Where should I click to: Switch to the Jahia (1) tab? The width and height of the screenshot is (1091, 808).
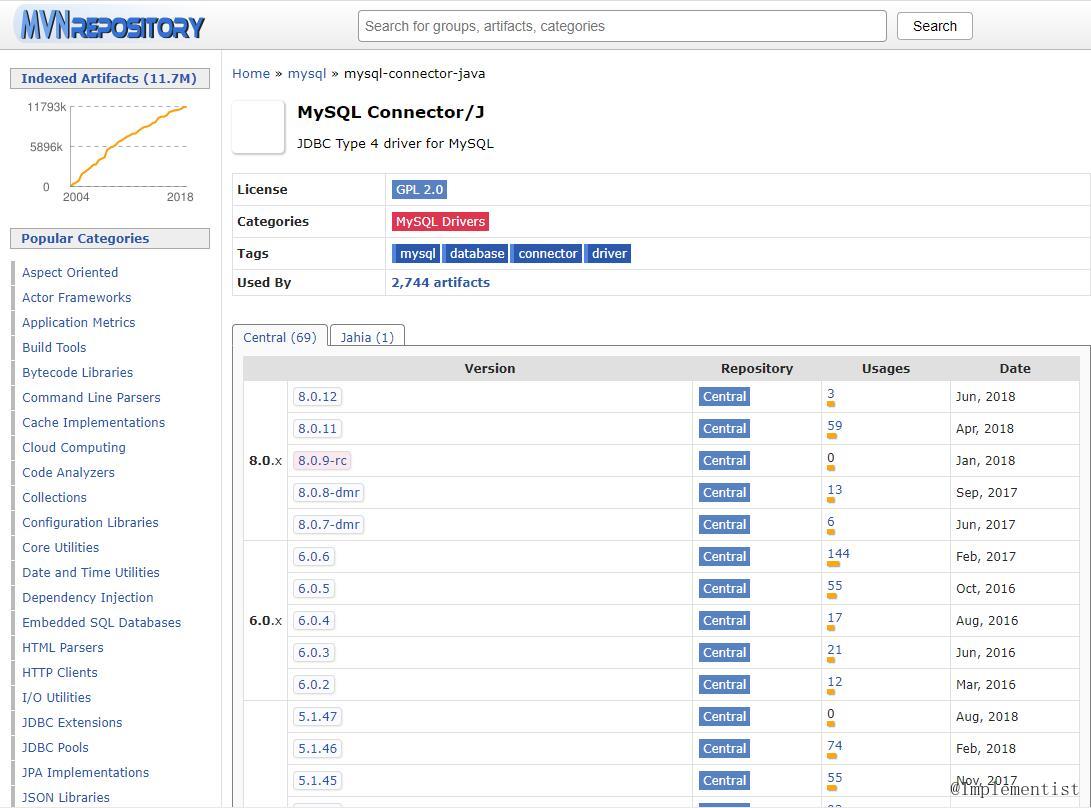point(367,337)
